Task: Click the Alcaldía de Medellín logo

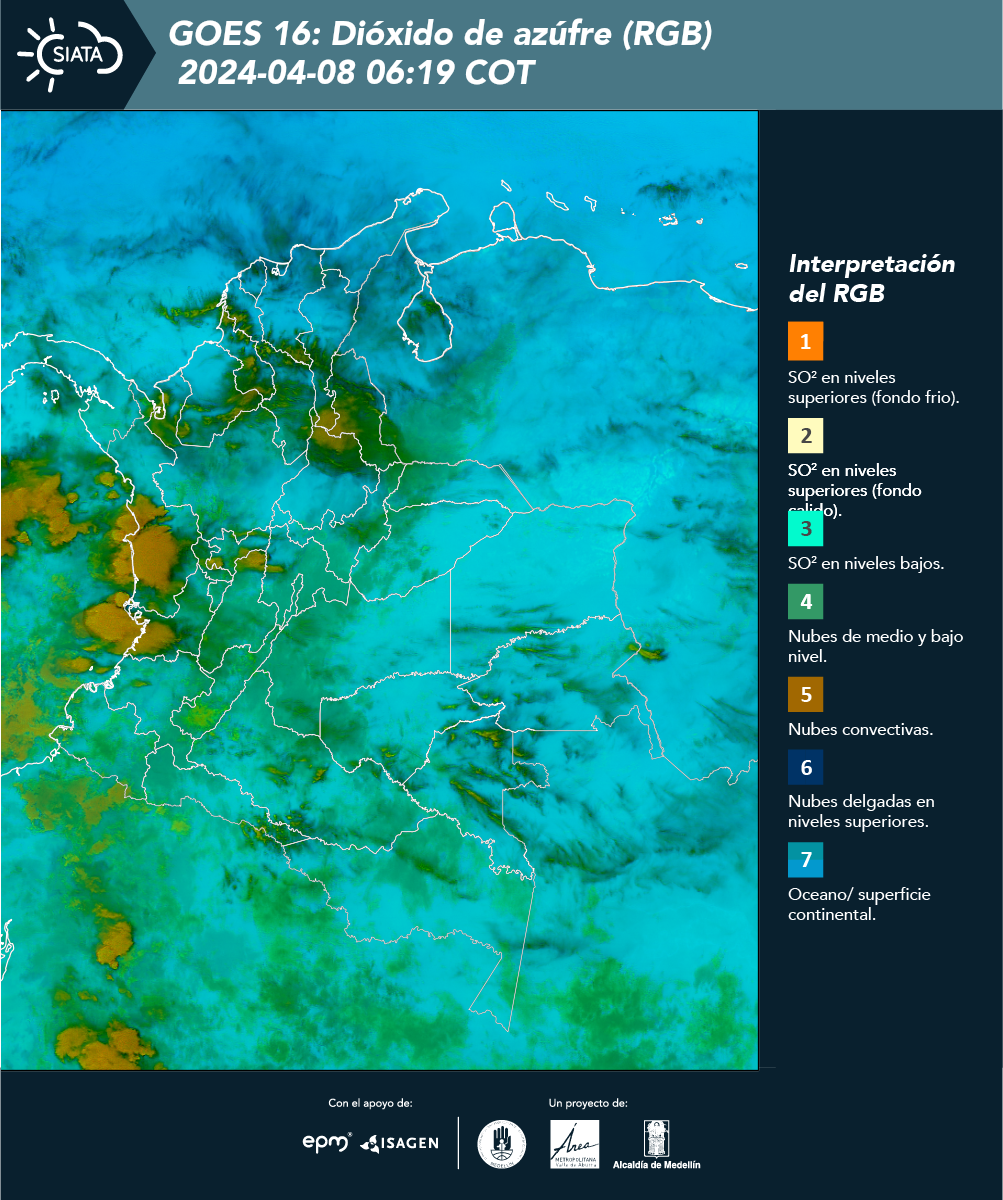Action: pos(656,1144)
